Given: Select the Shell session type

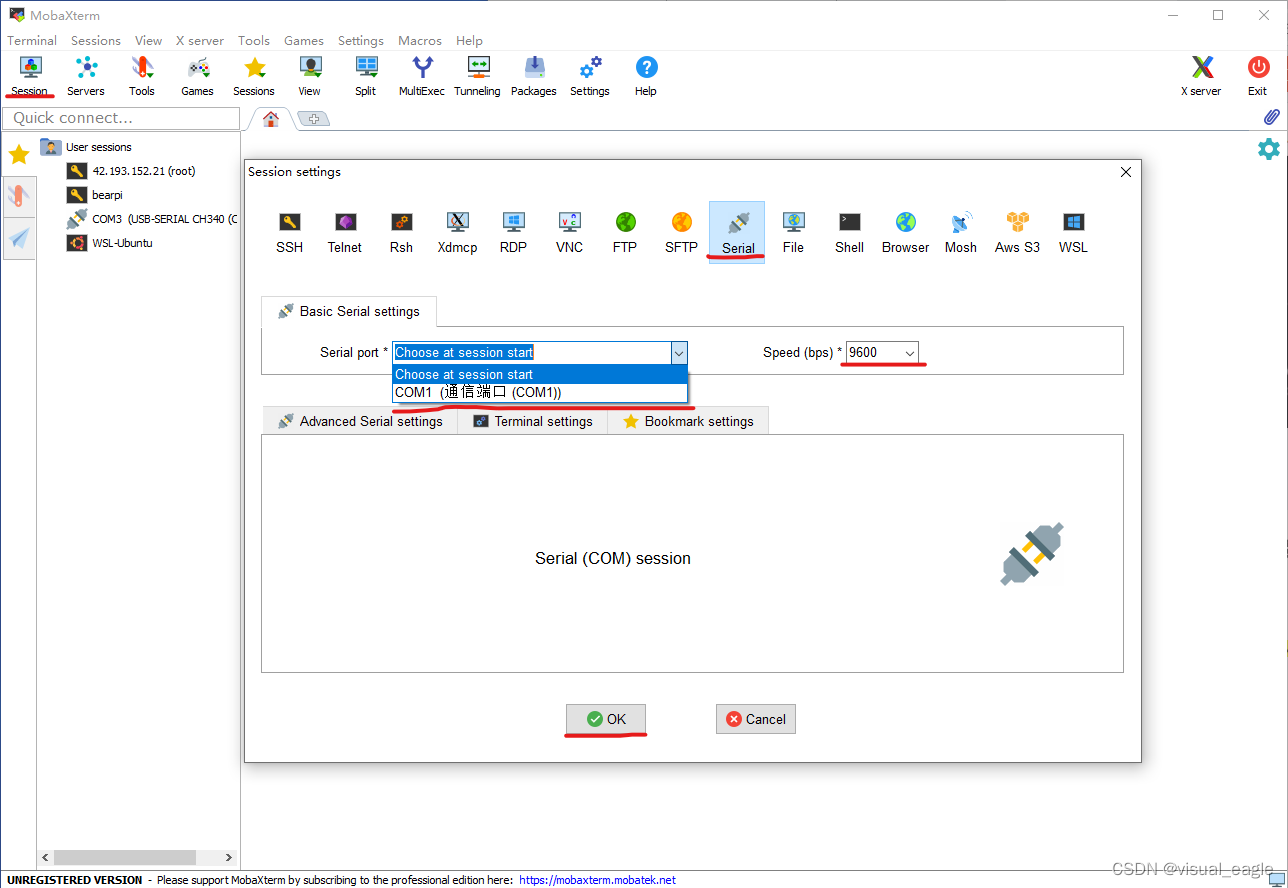Looking at the screenshot, I should pos(850,233).
